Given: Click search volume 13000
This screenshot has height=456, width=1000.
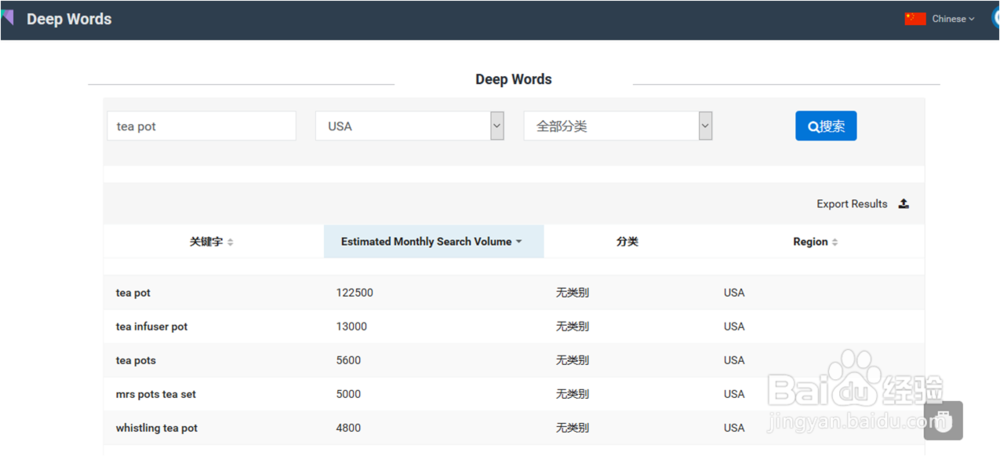Looking at the screenshot, I should [351, 327].
